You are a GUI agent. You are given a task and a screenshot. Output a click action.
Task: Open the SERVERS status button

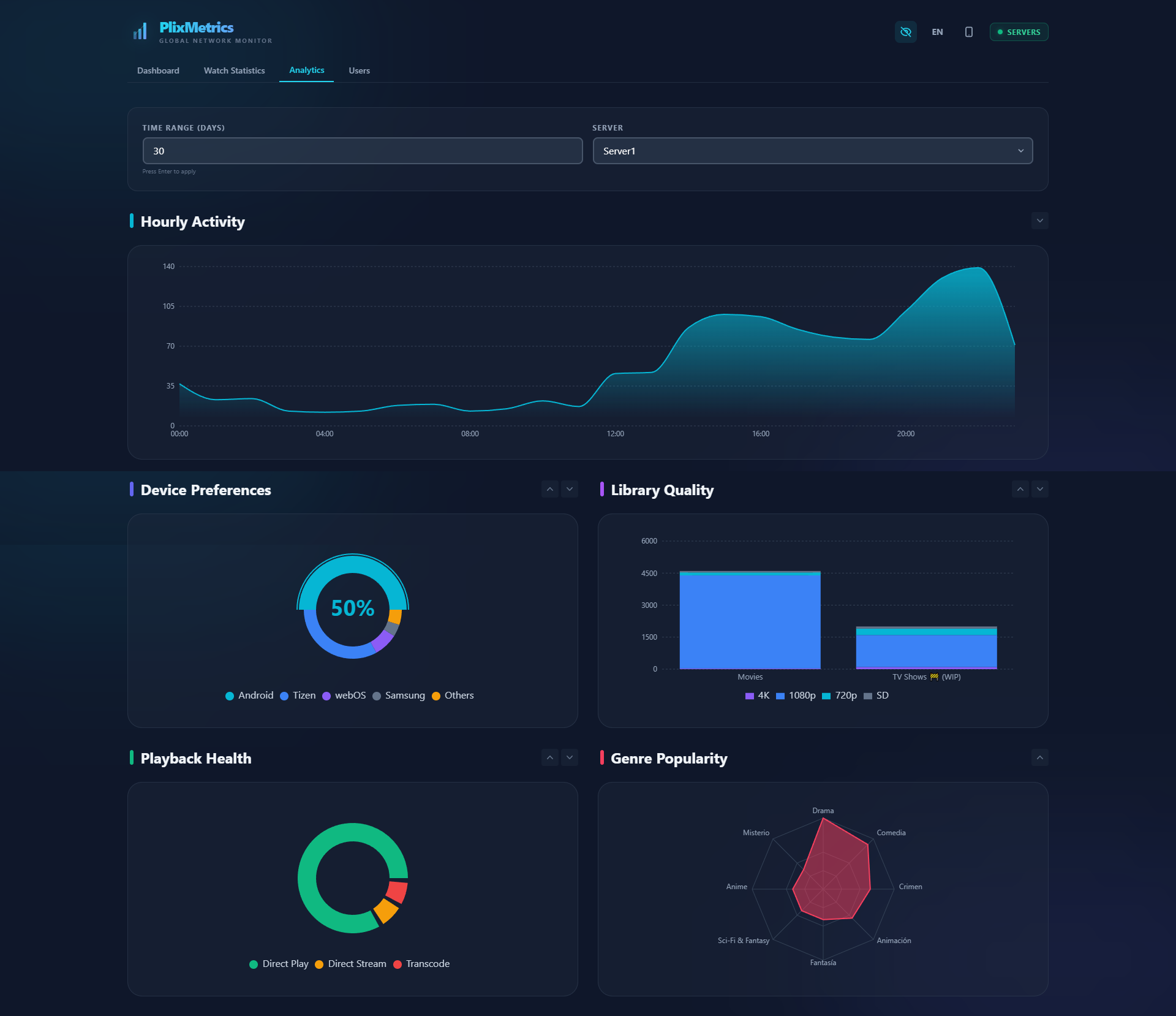(1019, 32)
